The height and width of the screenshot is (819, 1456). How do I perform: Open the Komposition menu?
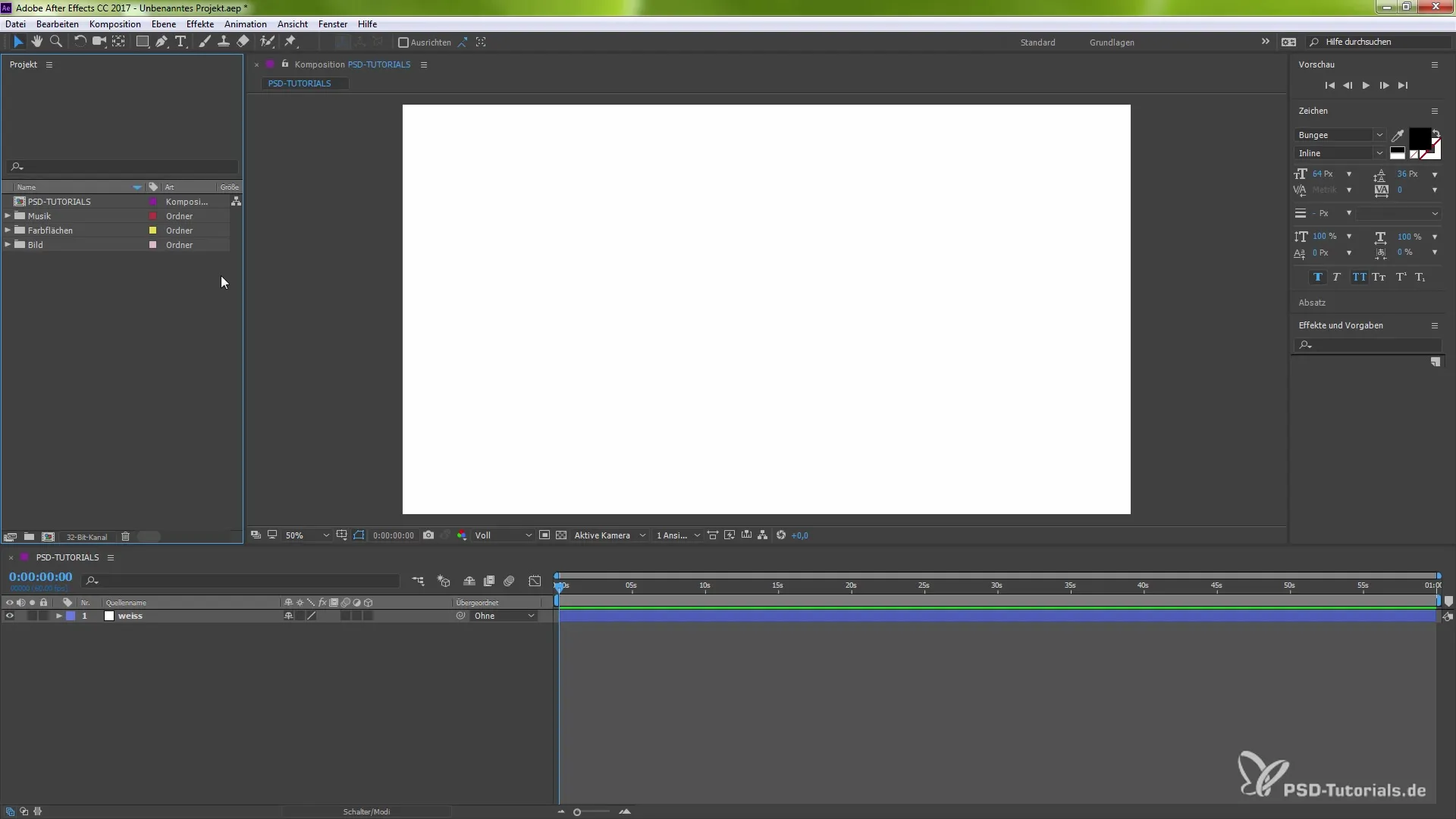(x=115, y=24)
